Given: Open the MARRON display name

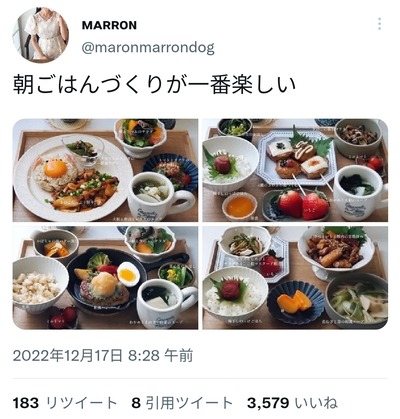Looking at the screenshot, I should (x=109, y=25).
